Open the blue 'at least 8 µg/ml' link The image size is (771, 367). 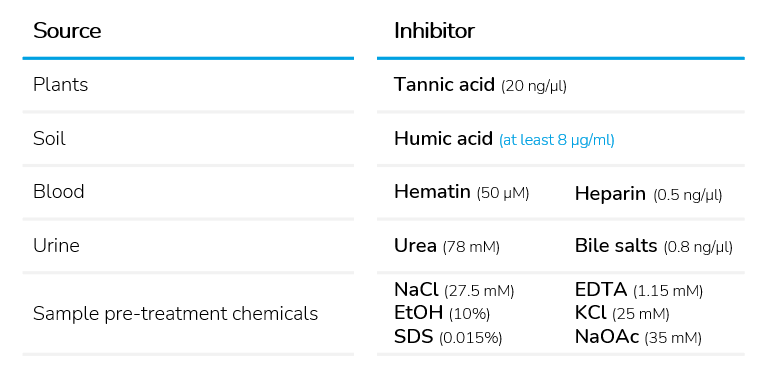(x=557, y=140)
